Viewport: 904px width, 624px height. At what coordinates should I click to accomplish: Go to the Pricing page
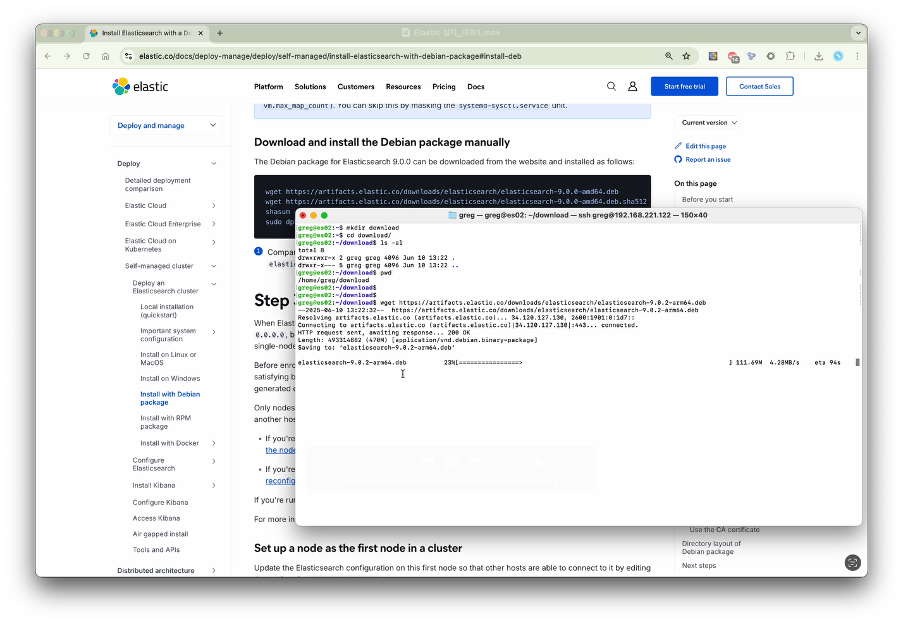point(444,87)
